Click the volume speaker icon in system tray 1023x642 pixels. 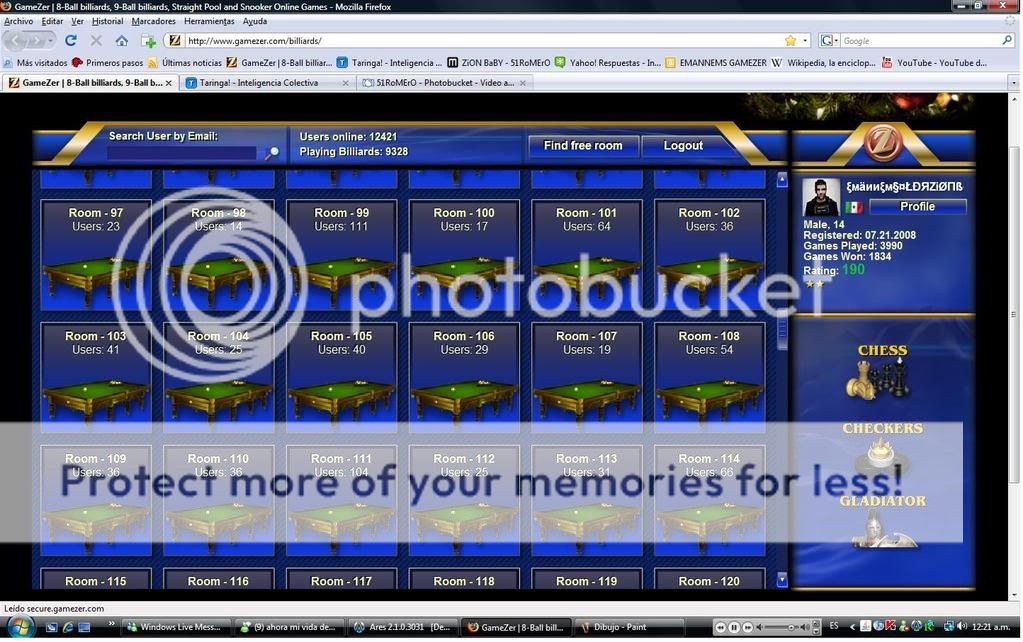pyautogui.click(x=962, y=627)
